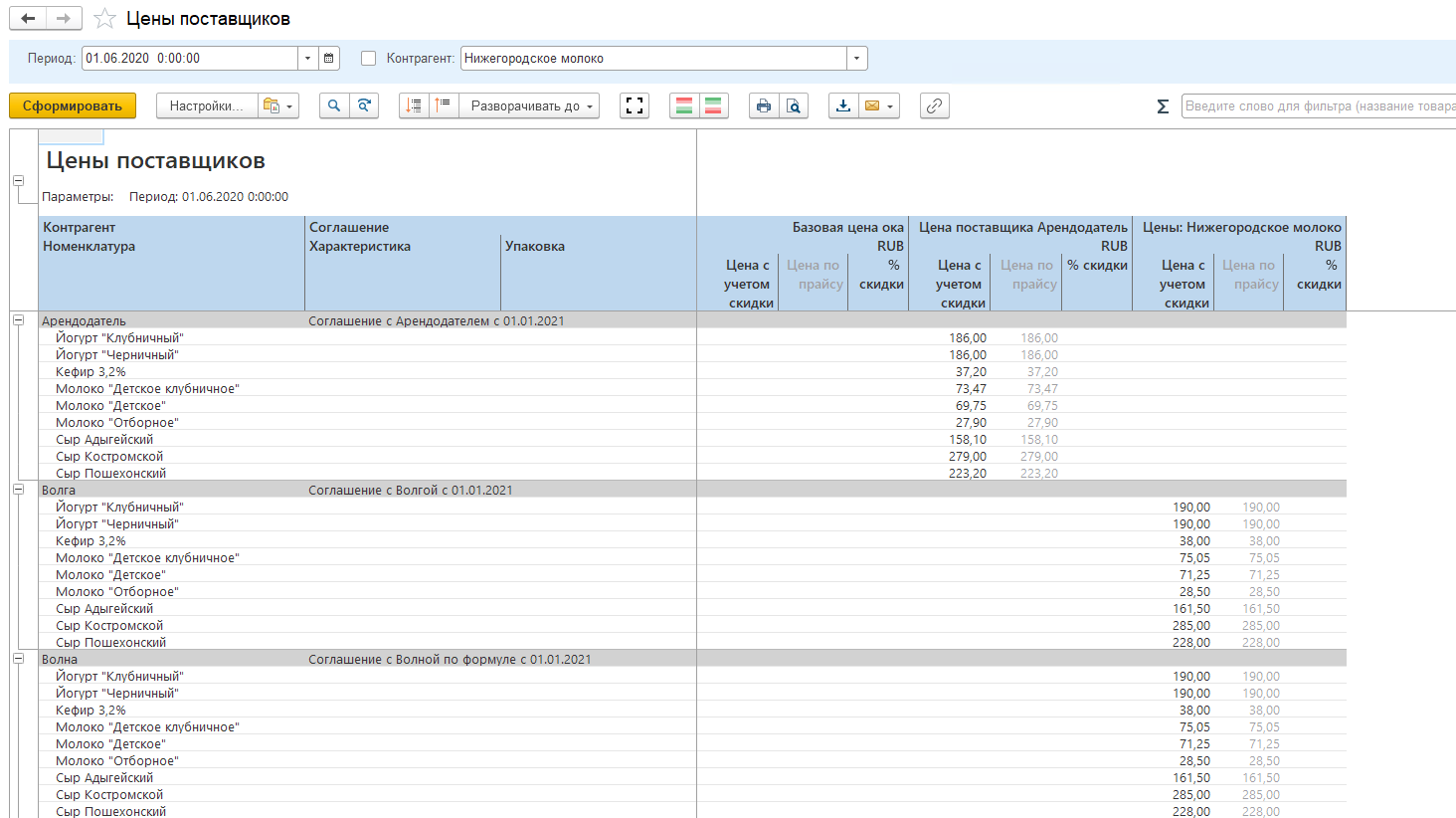Viewport: 1456px width, 818px height.
Task: Click the magnifier search icon in toolbar
Action: point(334,106)
